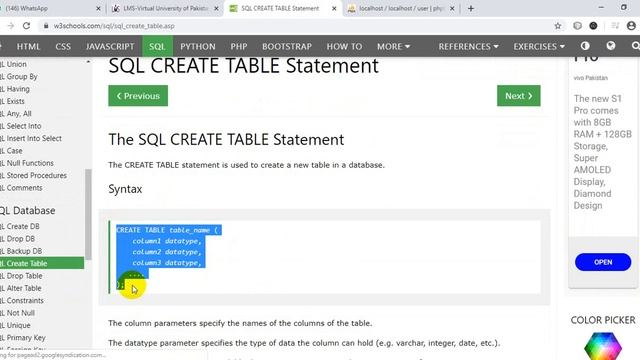Open SQL Null Functions in the sidebar
Viewport: 640px width, 360px height.
pyautogui.click(x=41, y=163)
